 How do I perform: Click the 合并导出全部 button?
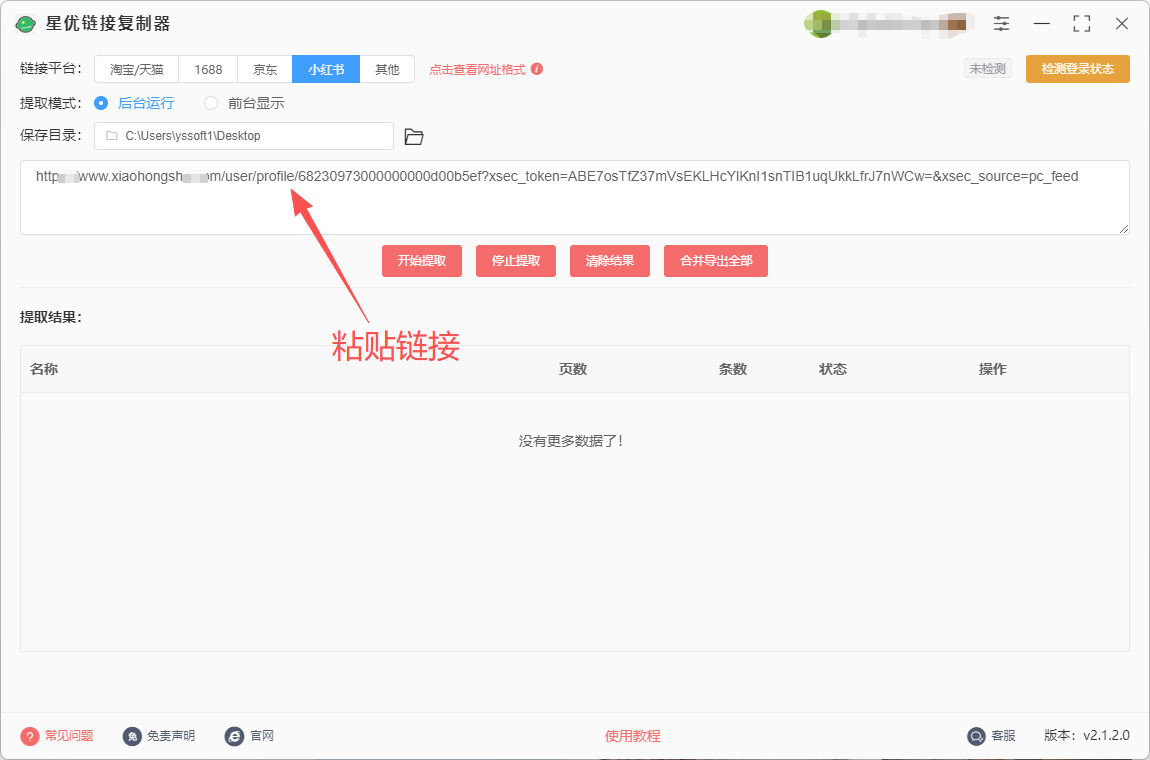click(x=716, y=261)
